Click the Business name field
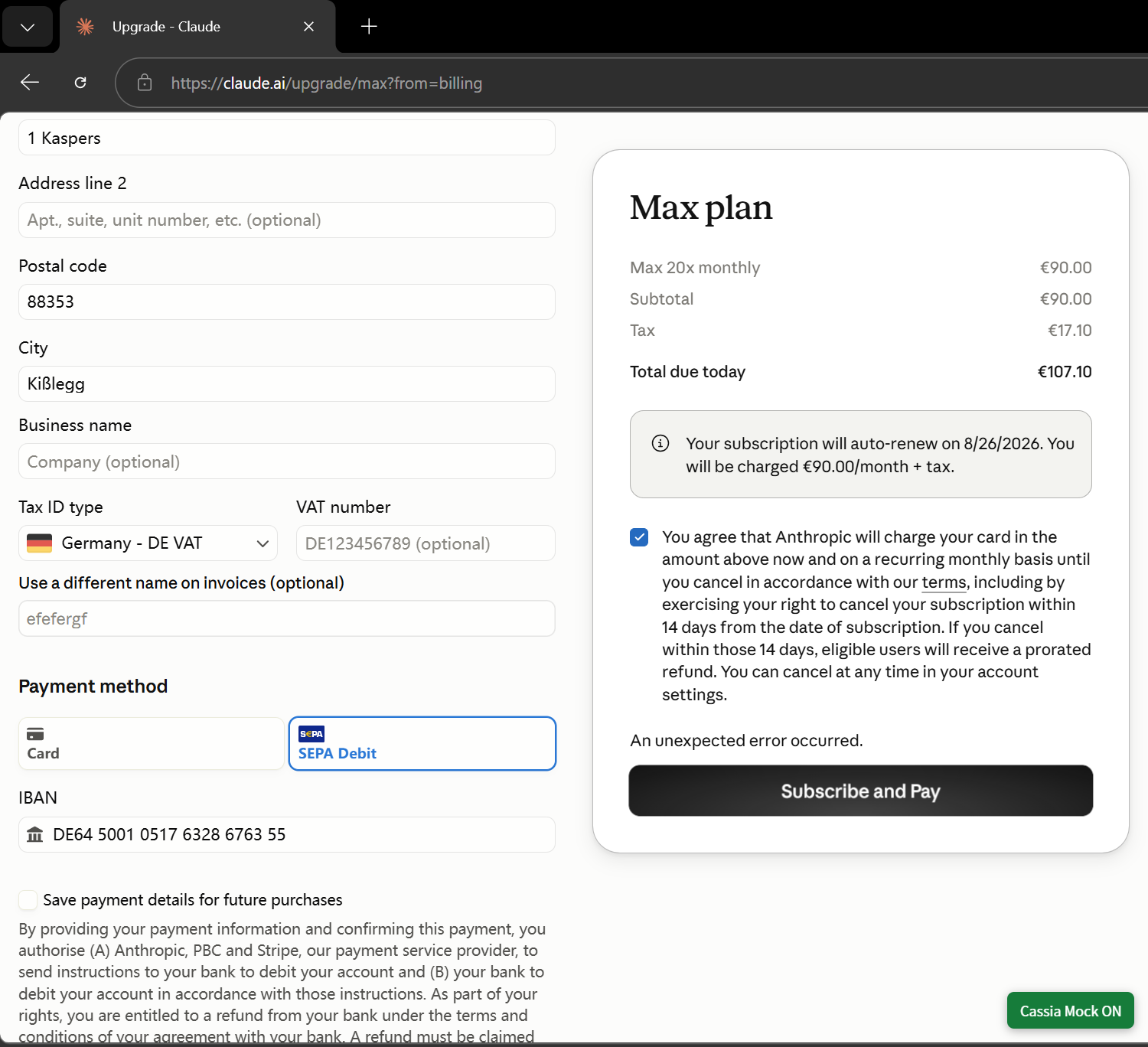The image size is (1148, 1047). coord(287,462)
